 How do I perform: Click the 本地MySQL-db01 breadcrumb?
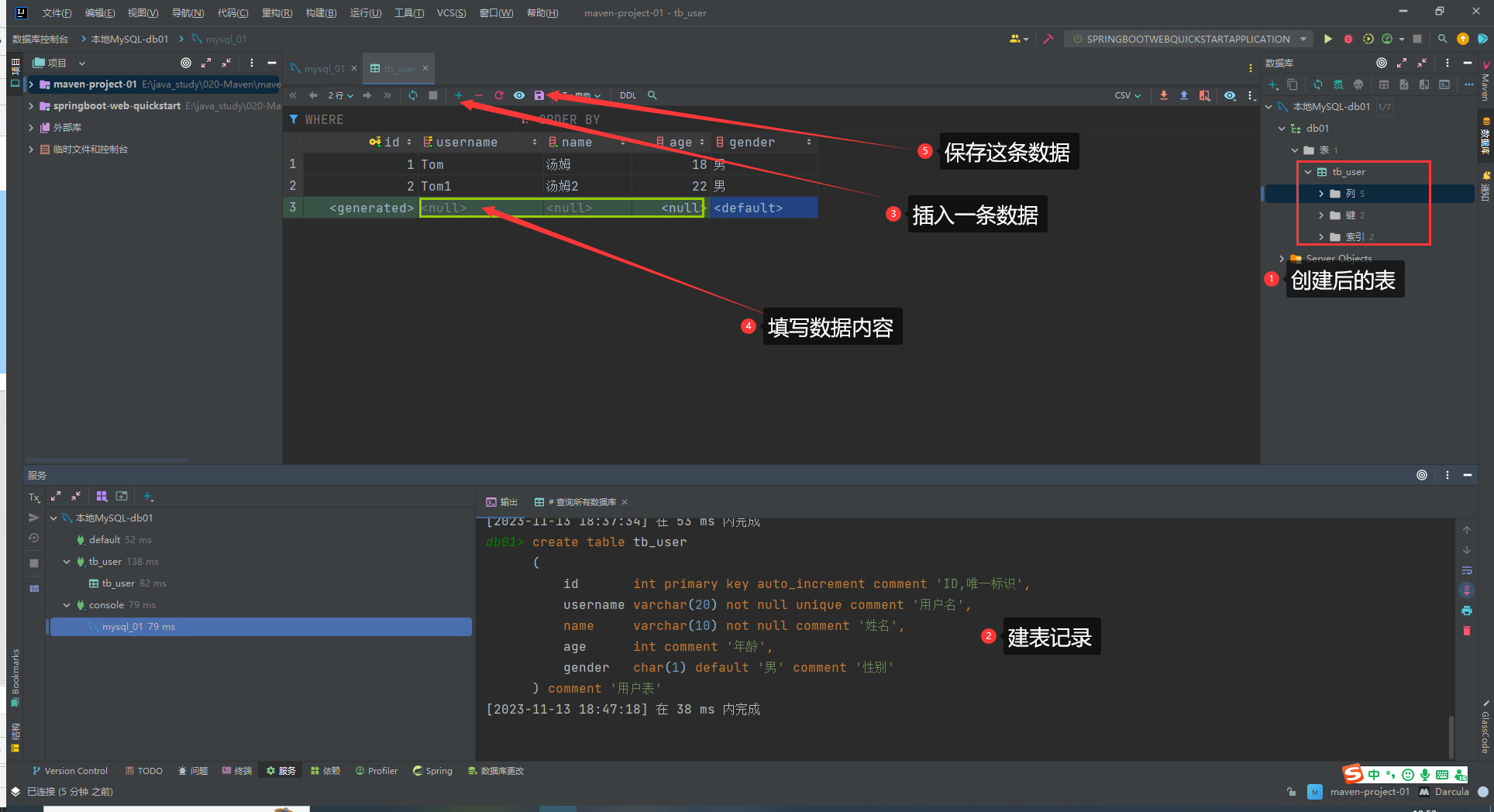[x=129, y=39]
